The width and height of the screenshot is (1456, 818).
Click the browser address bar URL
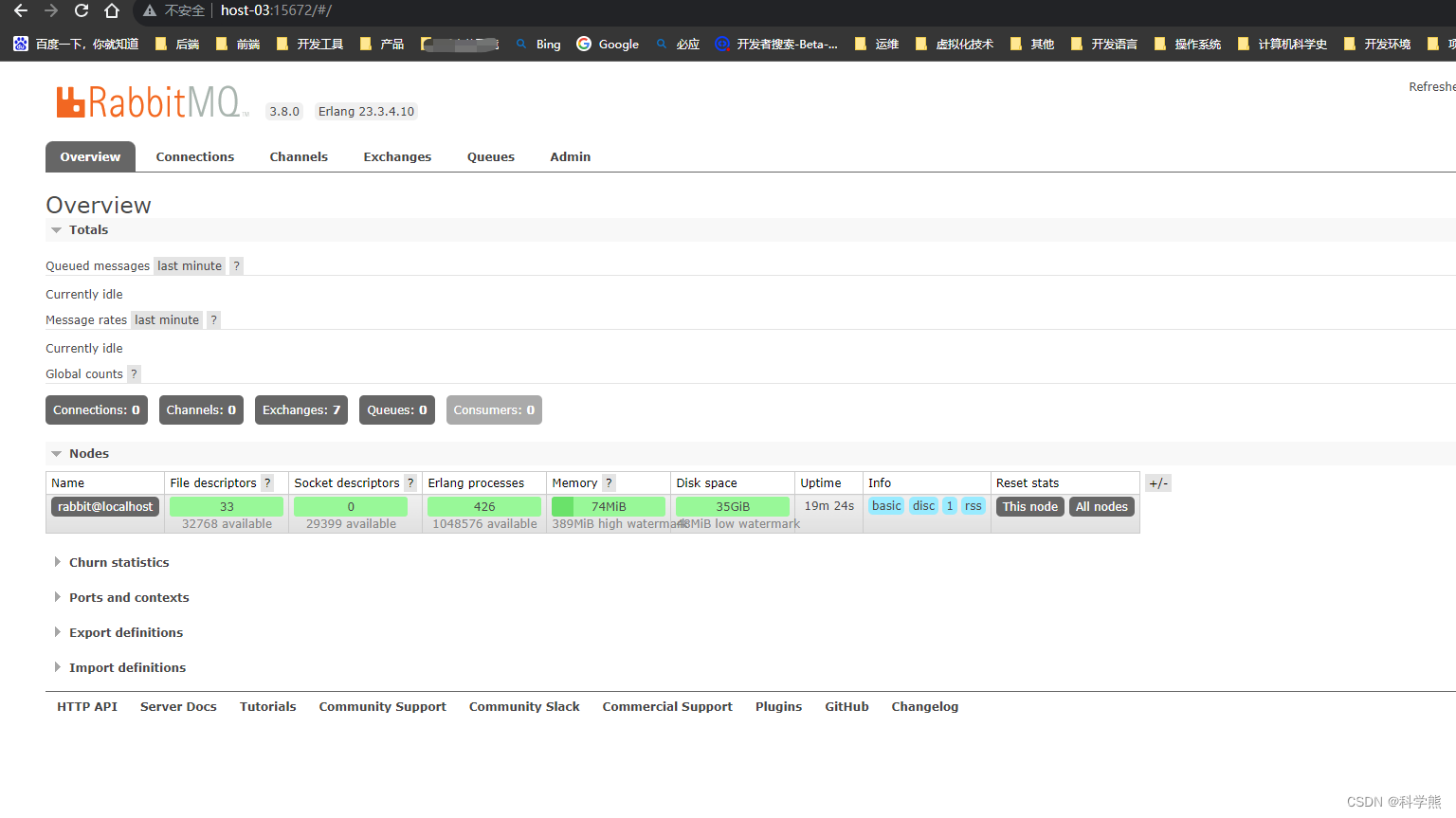276,10
